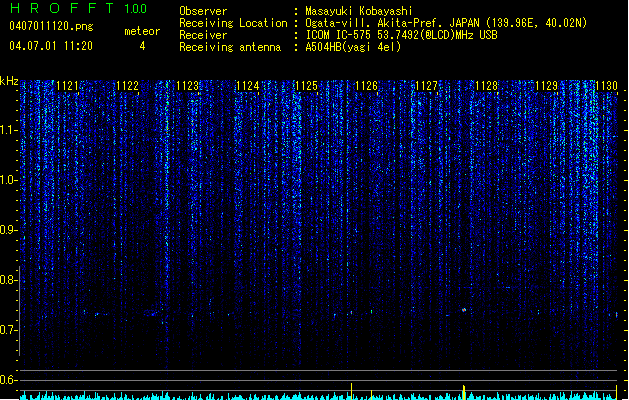Click the 1123 time marker

187,86
